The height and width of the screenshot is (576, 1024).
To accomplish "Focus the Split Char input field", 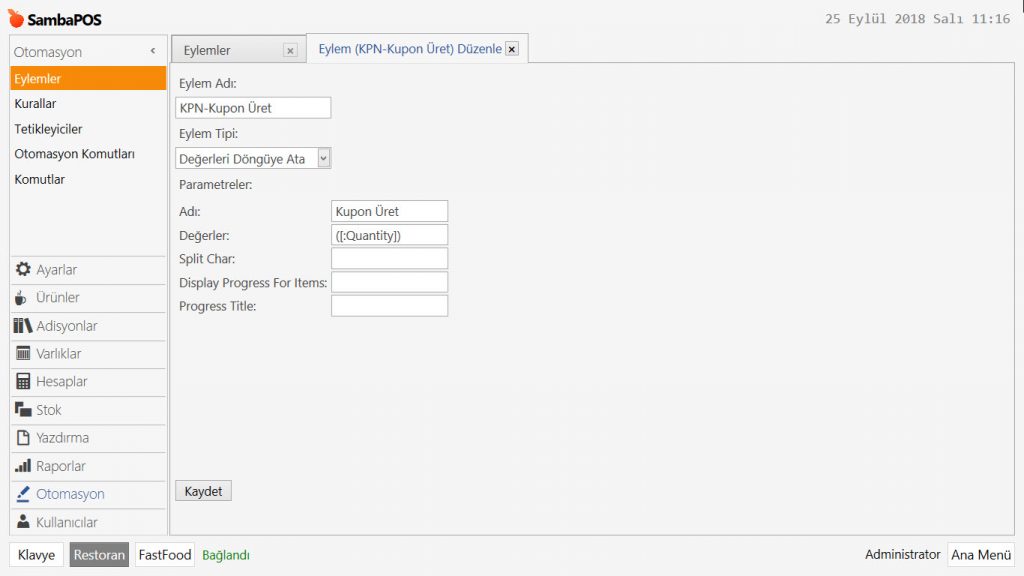I will point(389,259).
